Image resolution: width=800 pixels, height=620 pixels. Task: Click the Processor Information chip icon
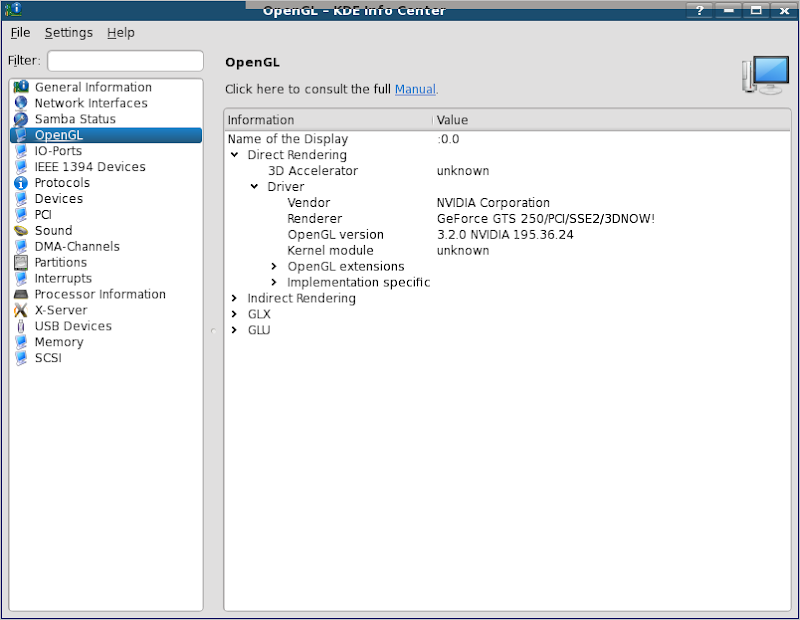[21, 295]
